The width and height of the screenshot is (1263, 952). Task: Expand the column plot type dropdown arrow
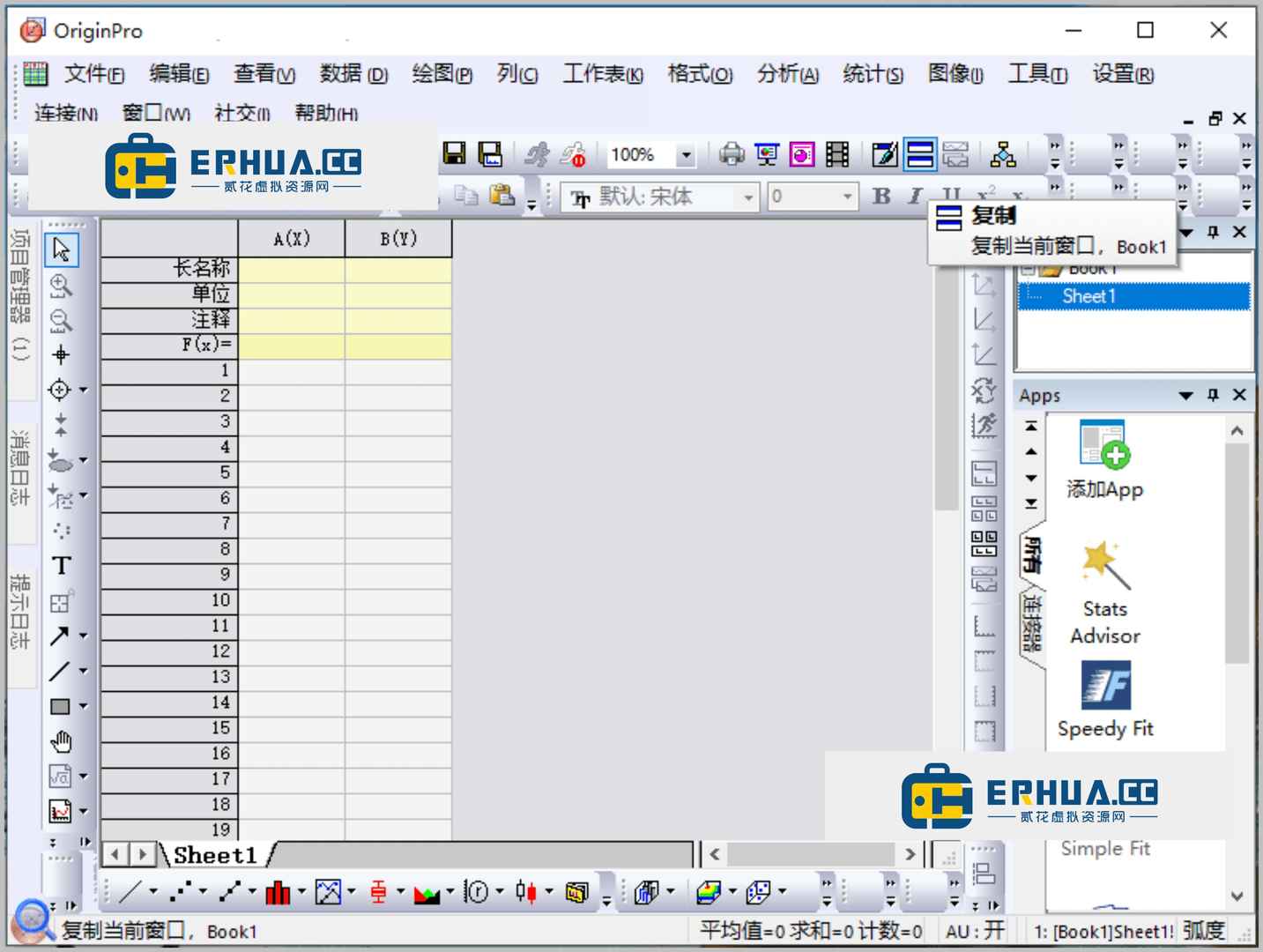pos(301,893)
